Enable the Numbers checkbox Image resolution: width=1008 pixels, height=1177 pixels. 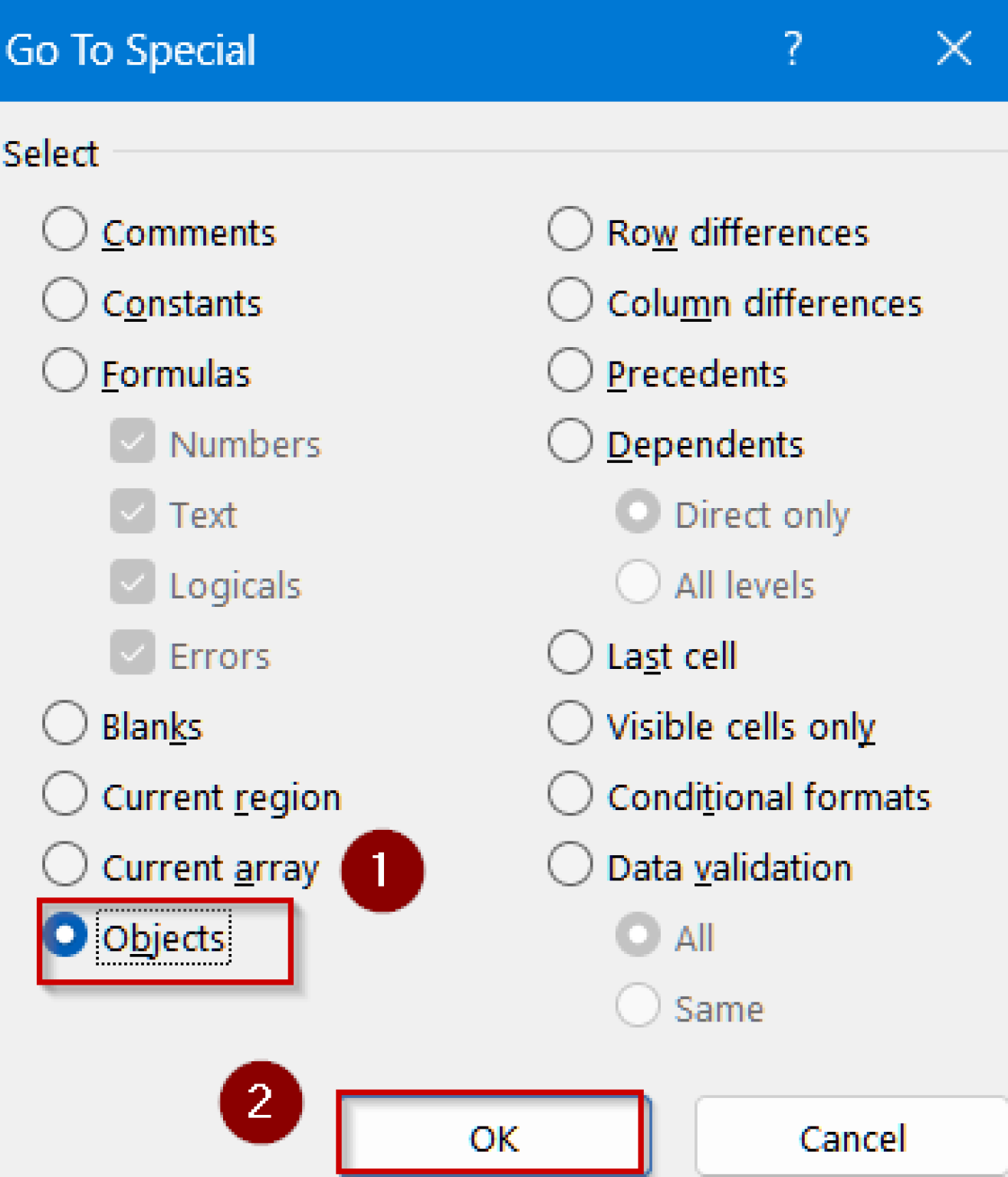click(131, 441)
